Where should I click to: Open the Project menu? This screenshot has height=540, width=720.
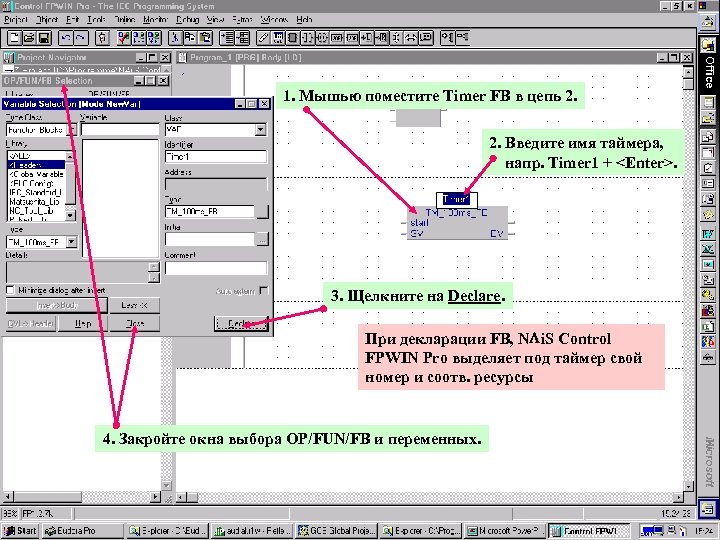[x=16, y=19]
